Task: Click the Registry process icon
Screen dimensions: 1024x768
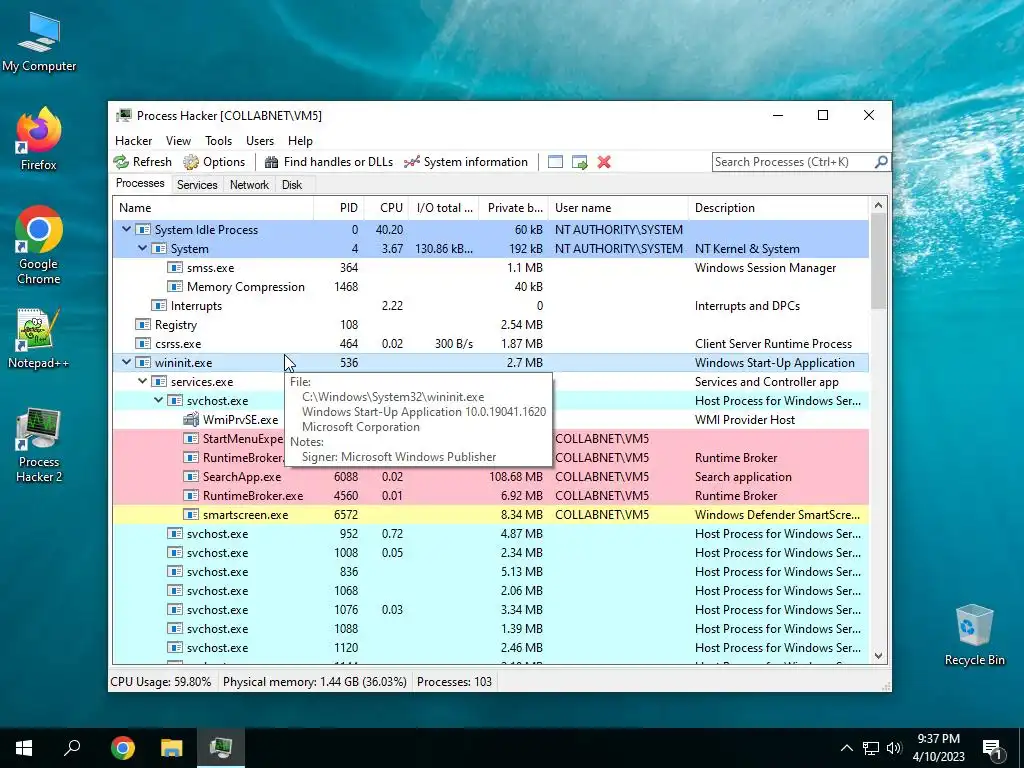Action: click(x=142, y=325)
